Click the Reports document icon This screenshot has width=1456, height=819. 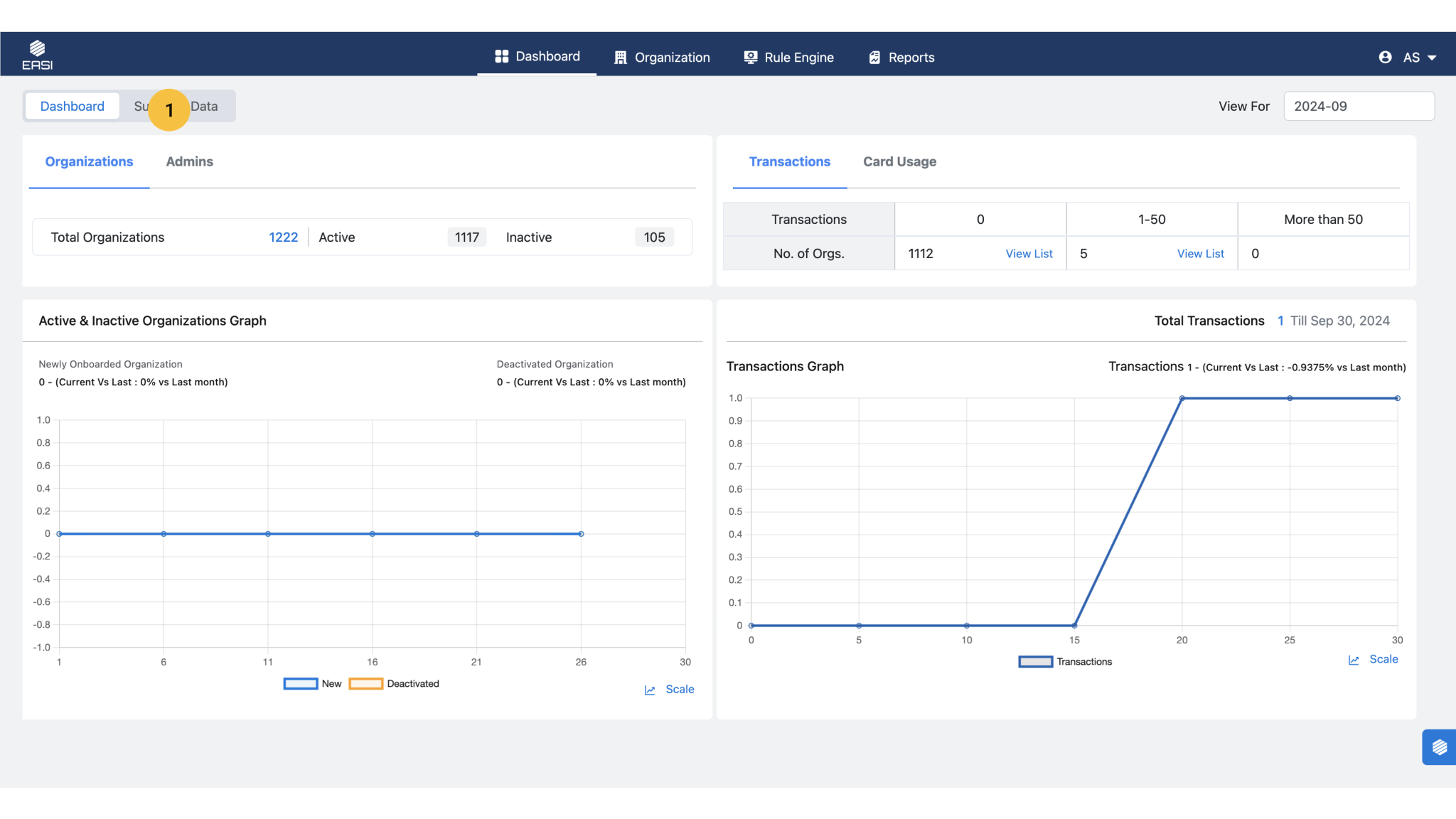(874, 58)
